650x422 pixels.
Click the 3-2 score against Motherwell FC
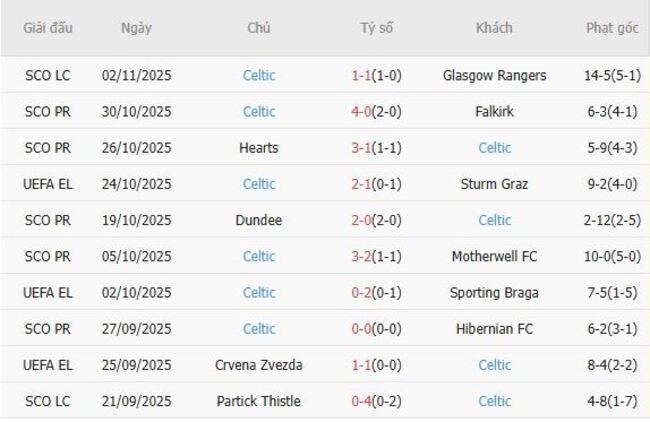pyautogui.click(x=362, y=256)
